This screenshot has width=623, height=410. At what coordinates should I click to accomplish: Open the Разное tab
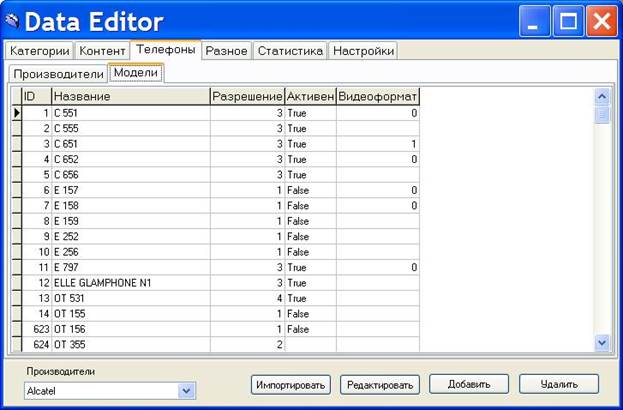coord(226,51)
